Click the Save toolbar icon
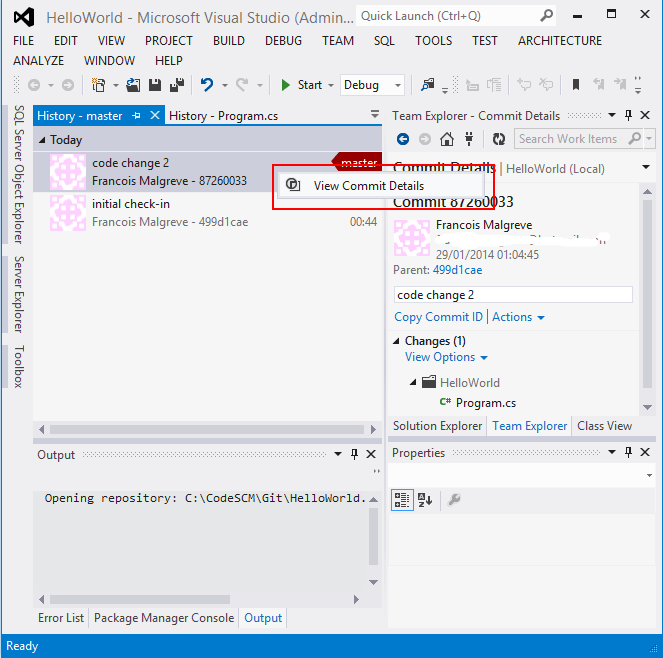Image resolution: width=663 pixels, height=658 pixels. click(155, 85)
